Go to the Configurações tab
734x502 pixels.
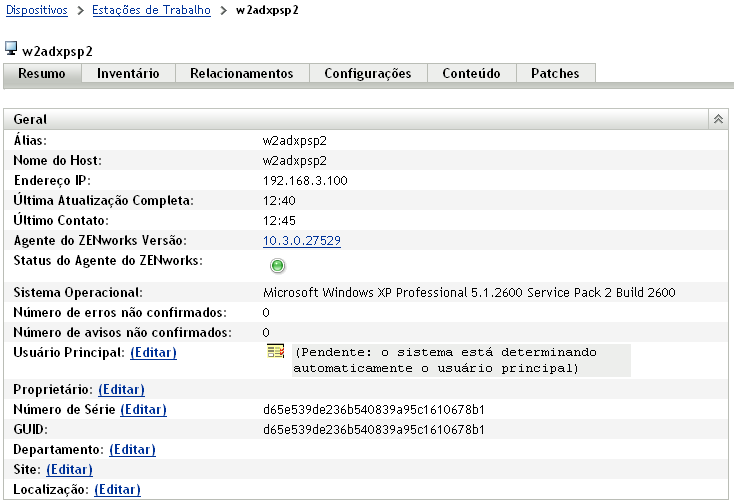pyautogui.click(x=368, y=74)
